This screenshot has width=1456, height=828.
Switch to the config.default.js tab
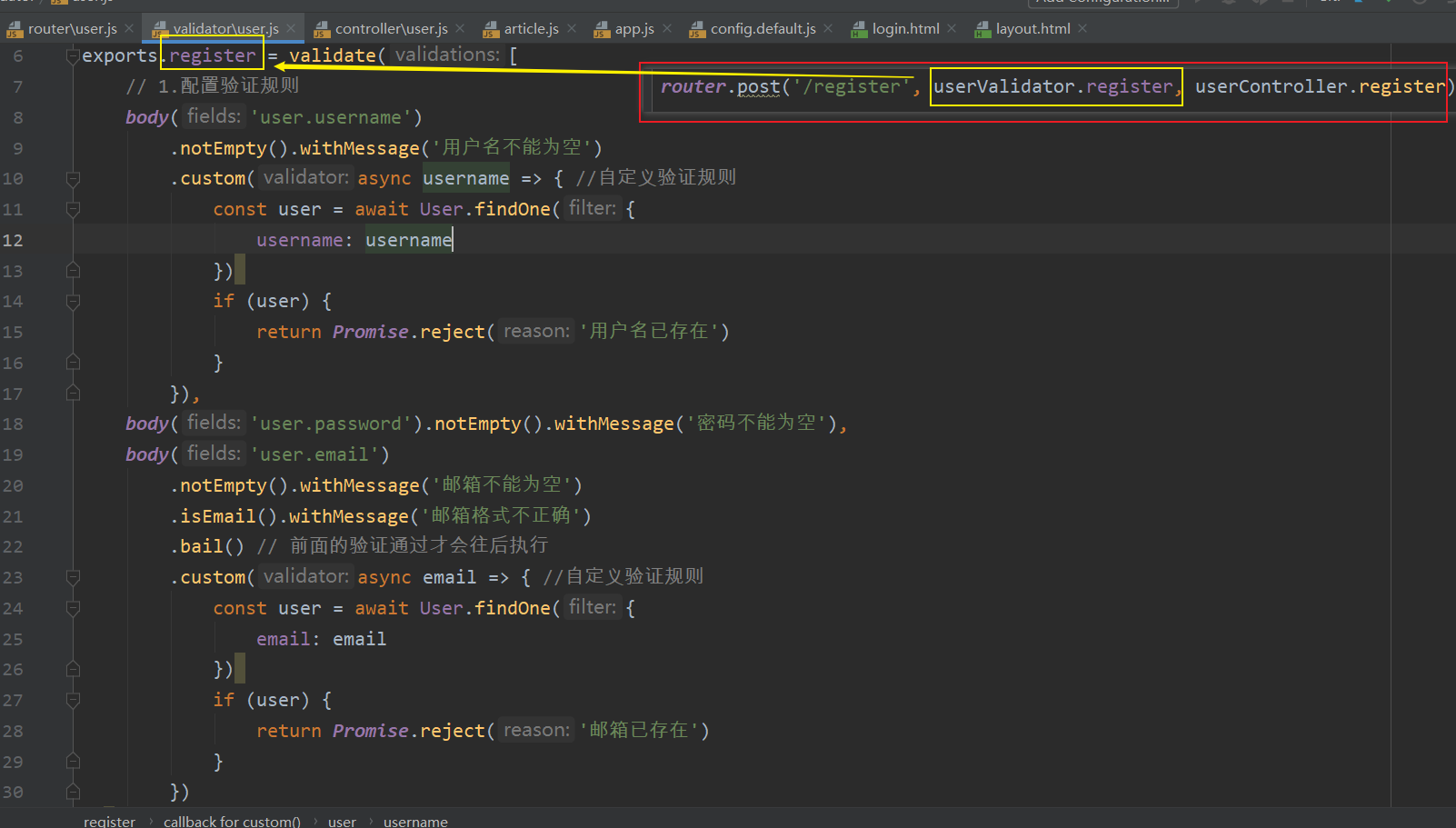click(763, 29)
